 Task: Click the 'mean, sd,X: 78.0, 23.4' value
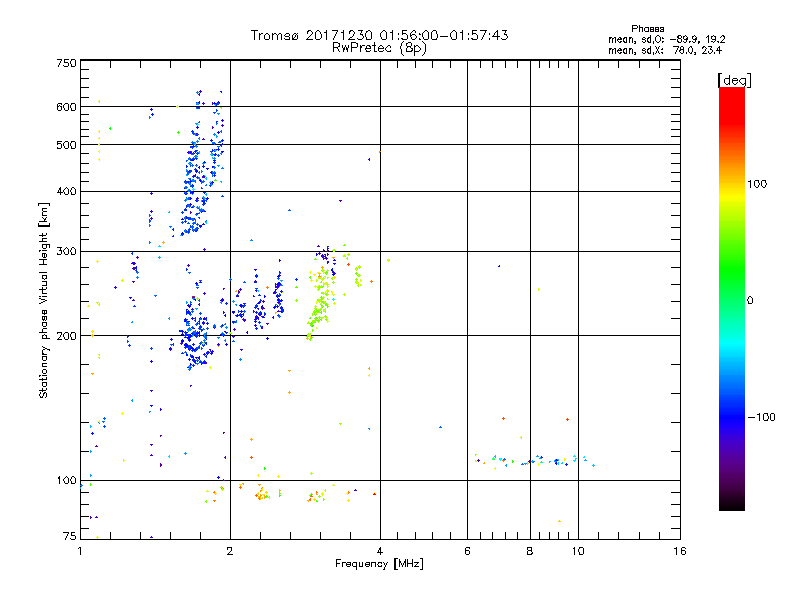click(x=664, y=50)
